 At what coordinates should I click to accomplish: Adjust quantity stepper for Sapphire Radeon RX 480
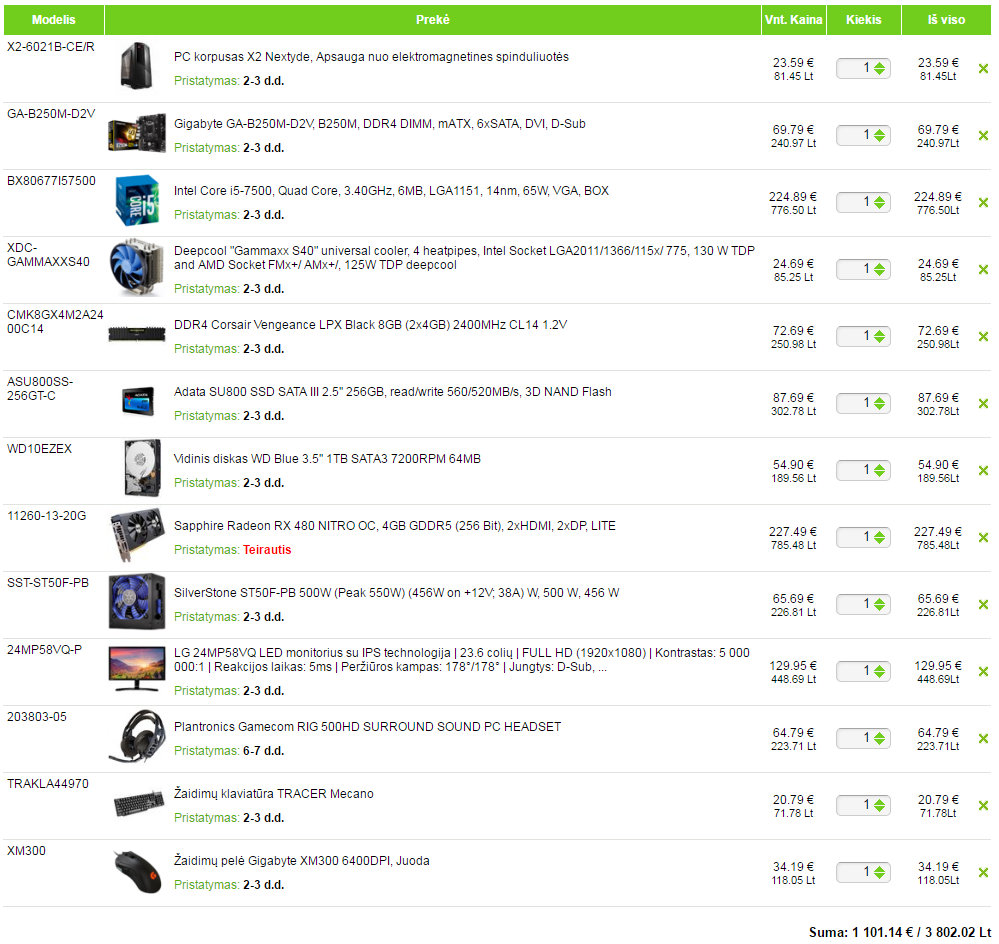[879, 538]
